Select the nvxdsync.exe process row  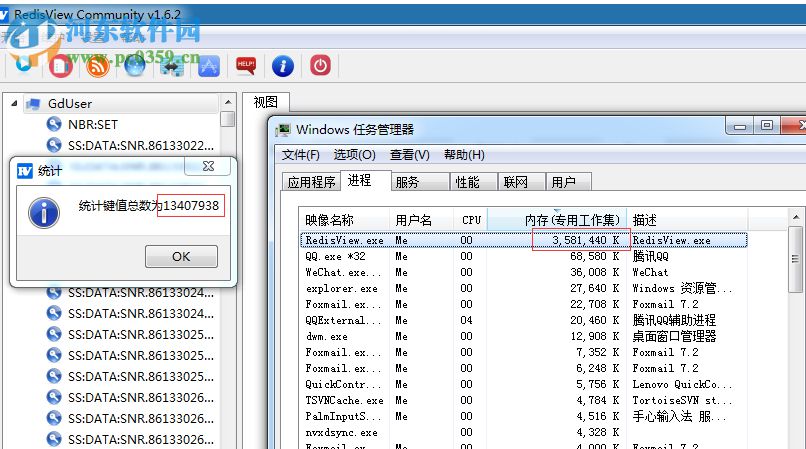(x=523, y=432)
